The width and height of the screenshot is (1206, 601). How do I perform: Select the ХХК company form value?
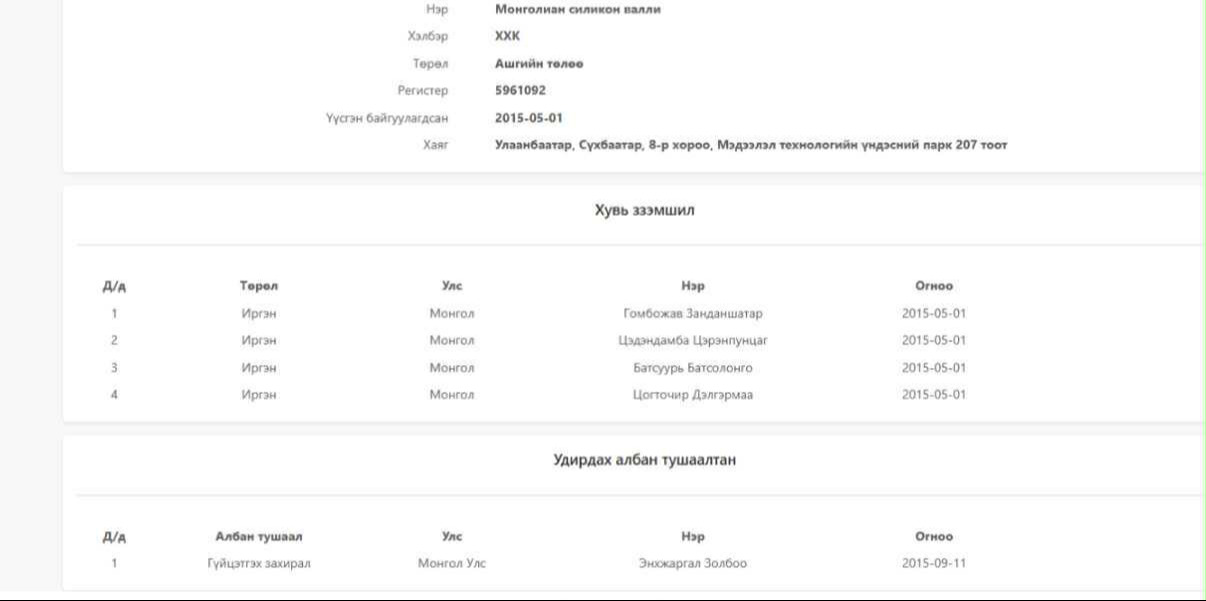507,36
